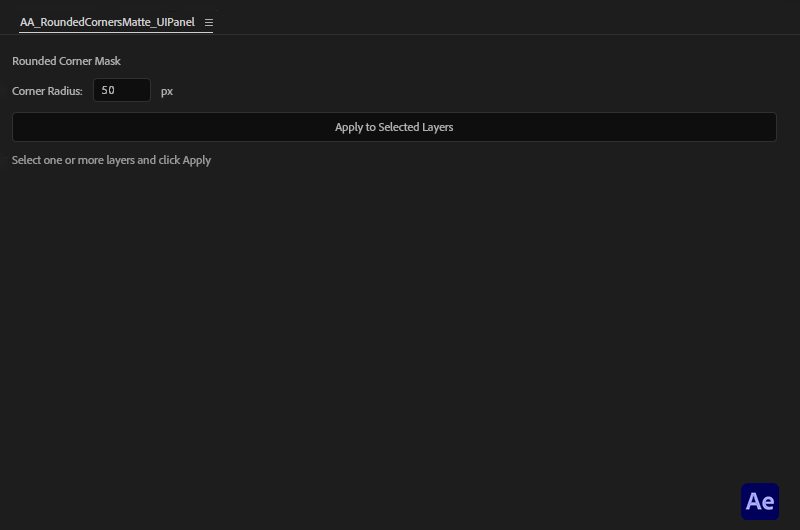This screenshot has width=800, height=530.
Task: Click the status hint about selecting layers
Action: tap(111, 160)
